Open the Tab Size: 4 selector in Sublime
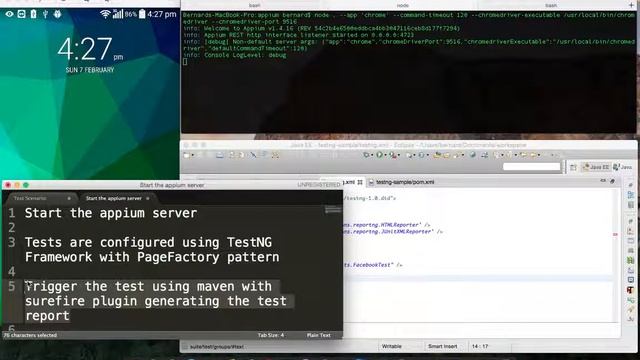This screenshot has height=360, width=640. tap(271, 335)
